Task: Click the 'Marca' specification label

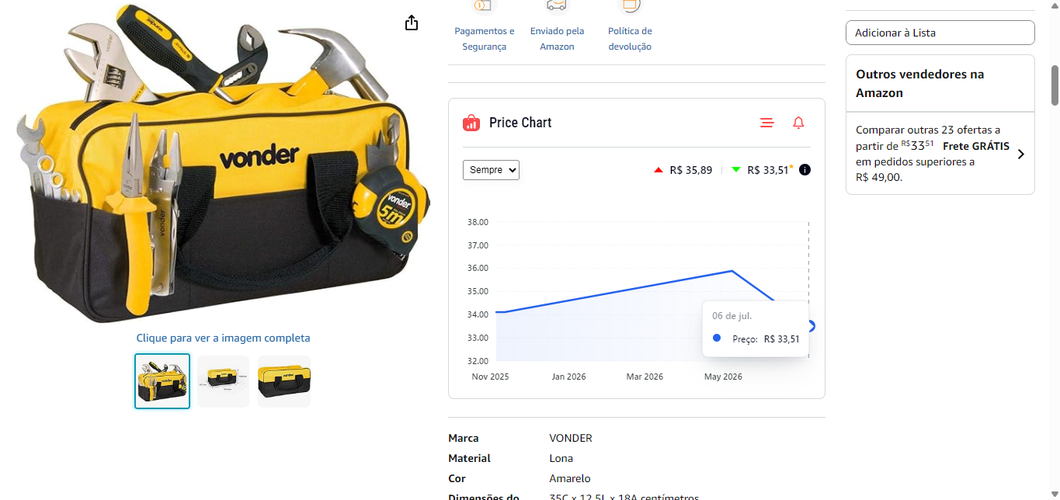Action: 463,439
